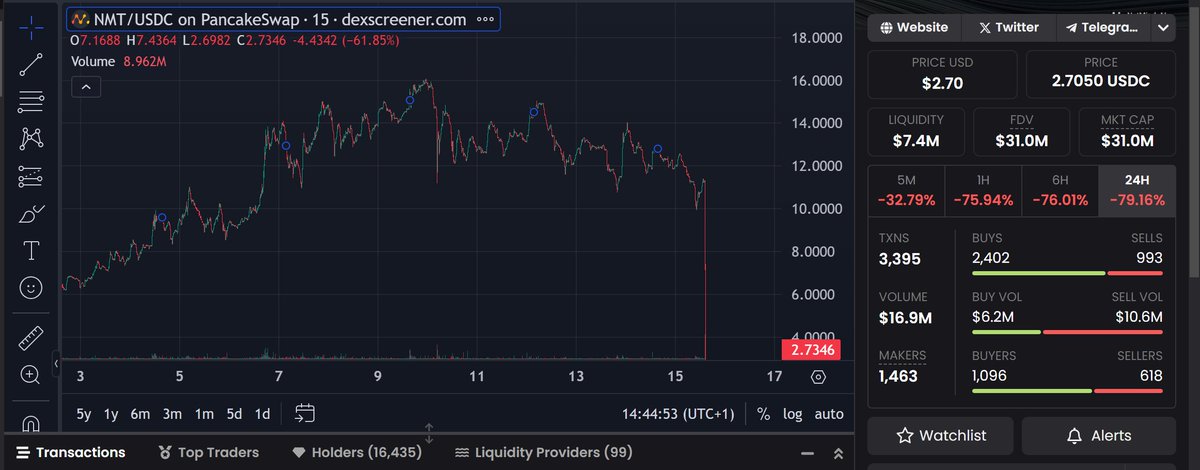Open price Alerts

tap(1099, 435)
